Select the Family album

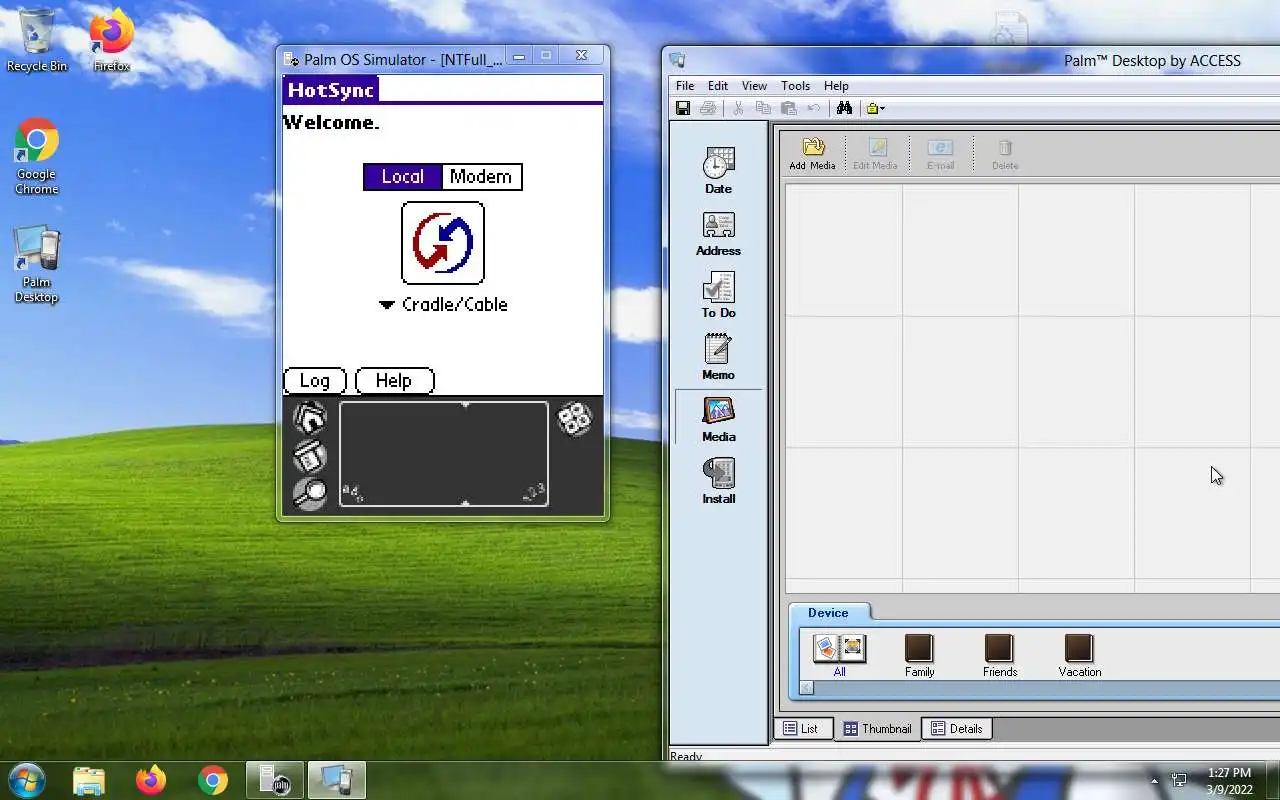coord(919,656)
